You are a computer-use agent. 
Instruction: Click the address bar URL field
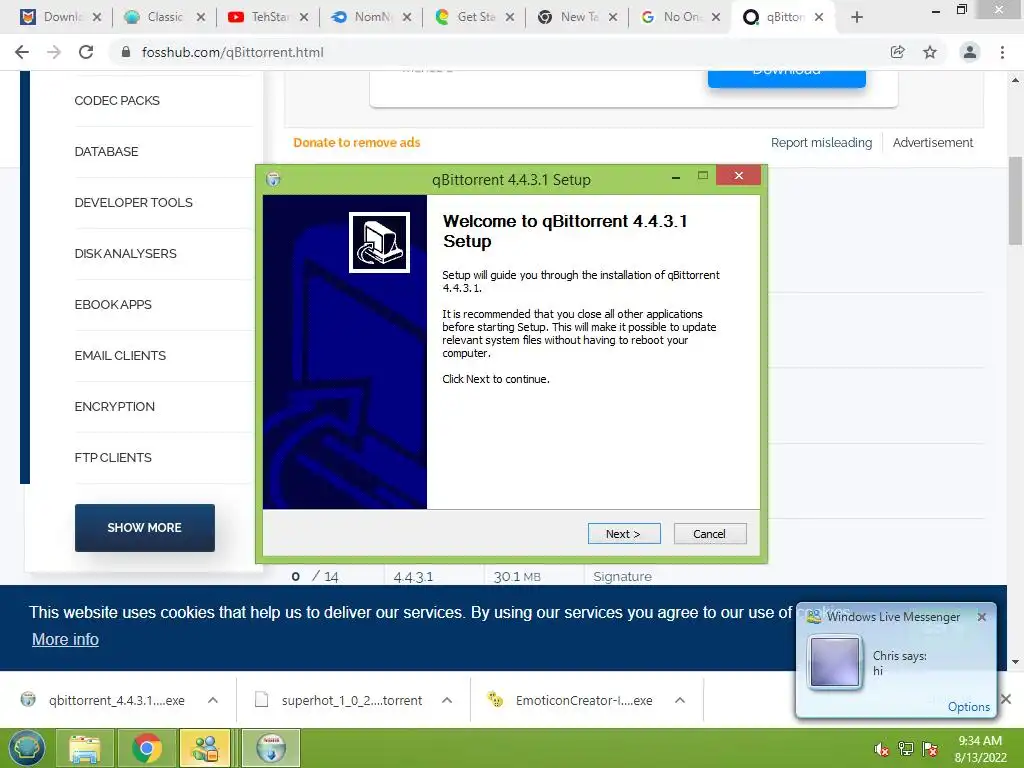(496, 52)
